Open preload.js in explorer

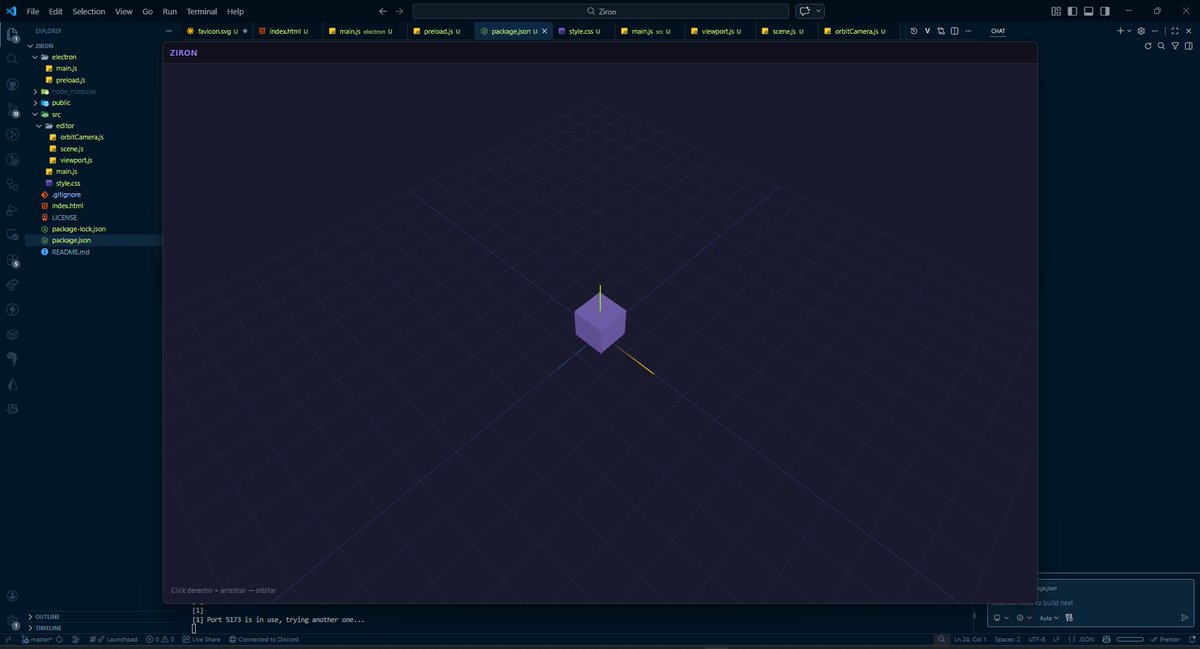[70, 80]
